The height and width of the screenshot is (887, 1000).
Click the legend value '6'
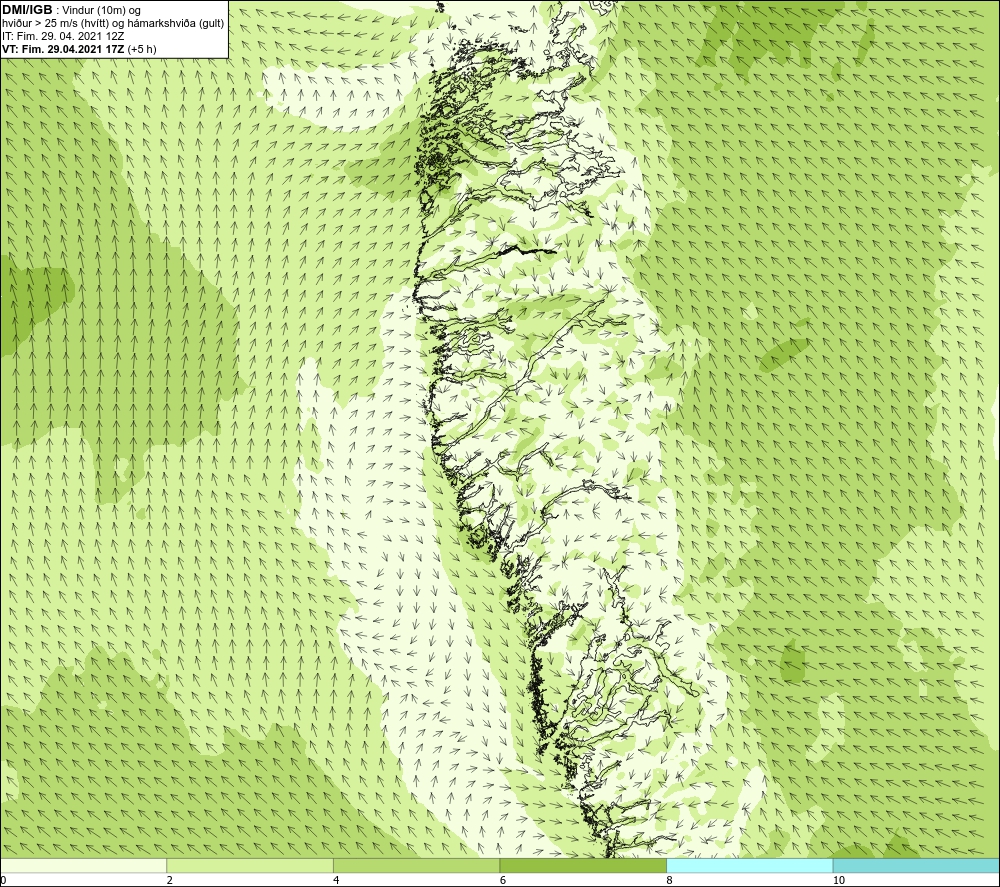(503, 881)
